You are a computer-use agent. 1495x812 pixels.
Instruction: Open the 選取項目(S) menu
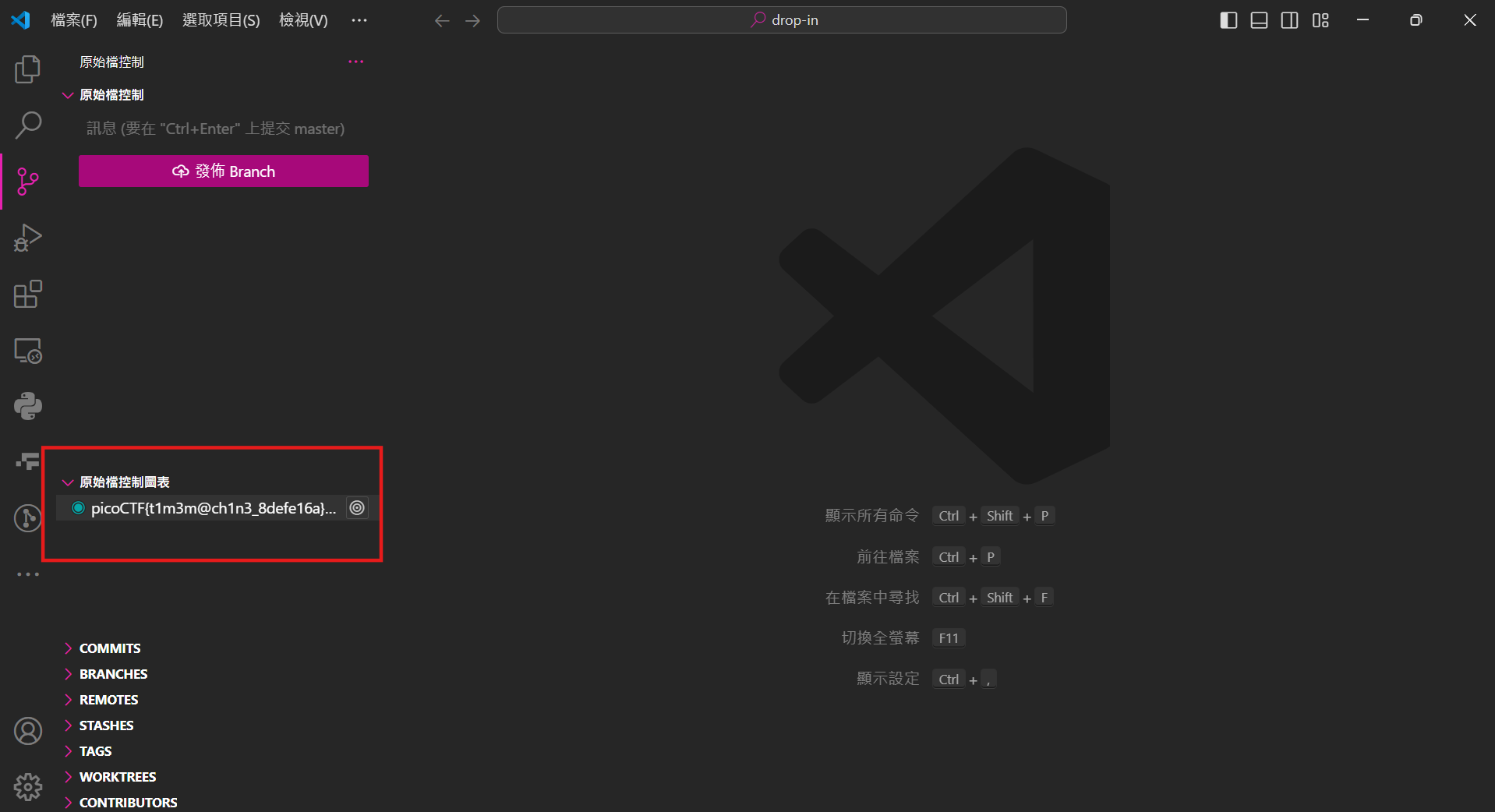pos(221,20)
